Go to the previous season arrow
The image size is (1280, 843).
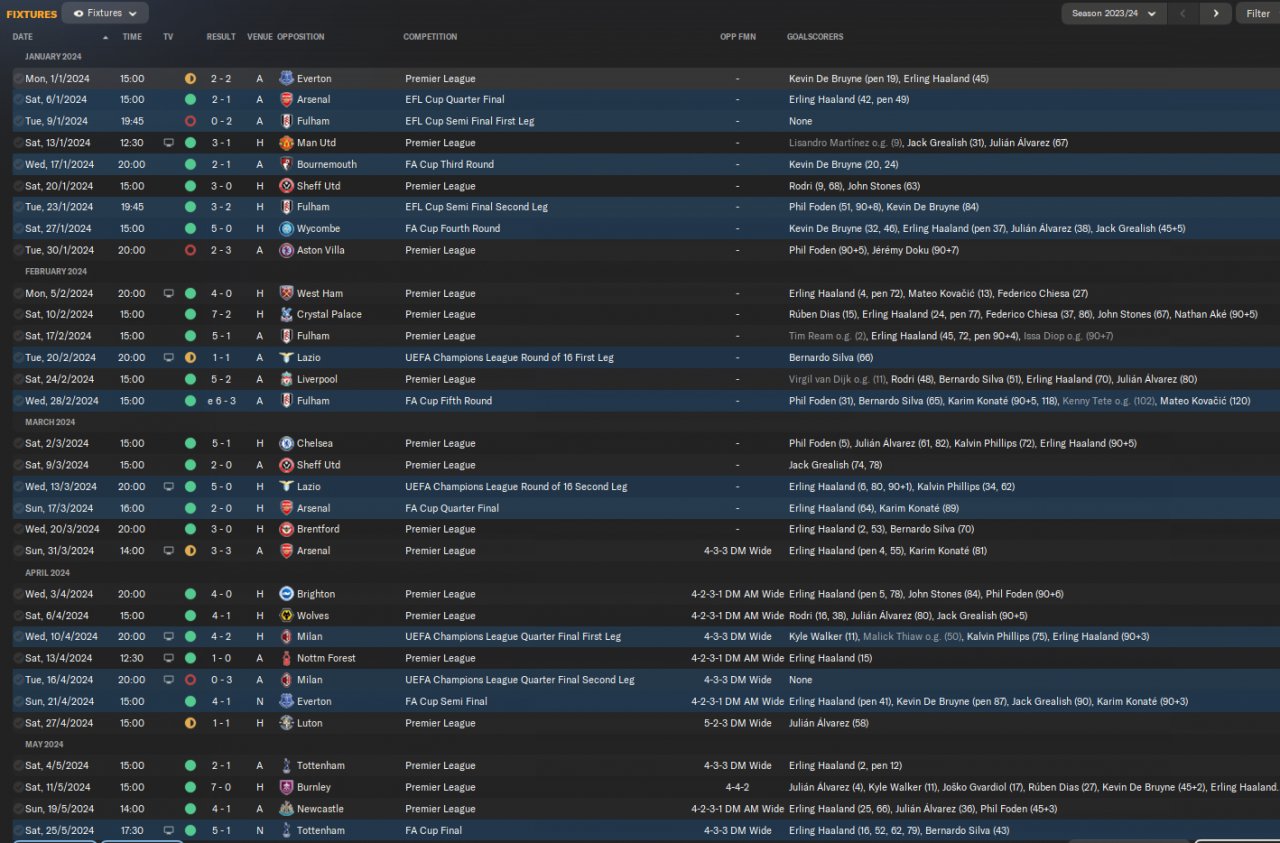click(1184, 13)
